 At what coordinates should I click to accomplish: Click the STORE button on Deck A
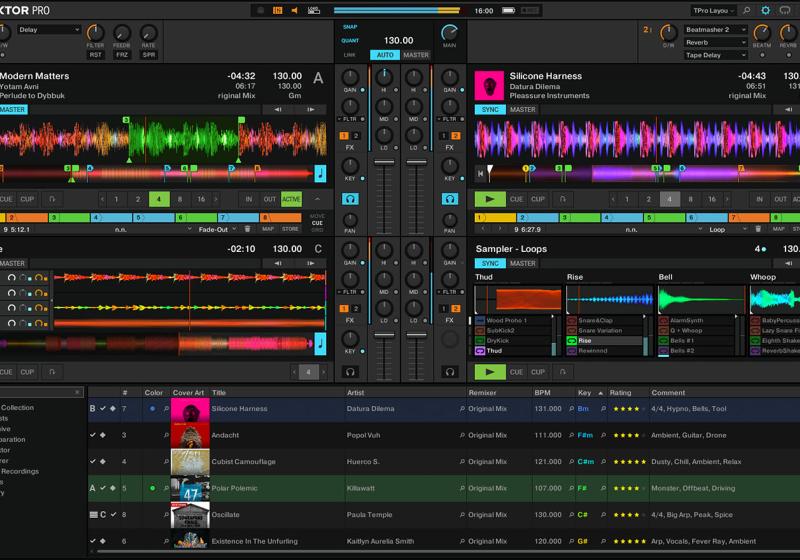(x=290, y=229)
